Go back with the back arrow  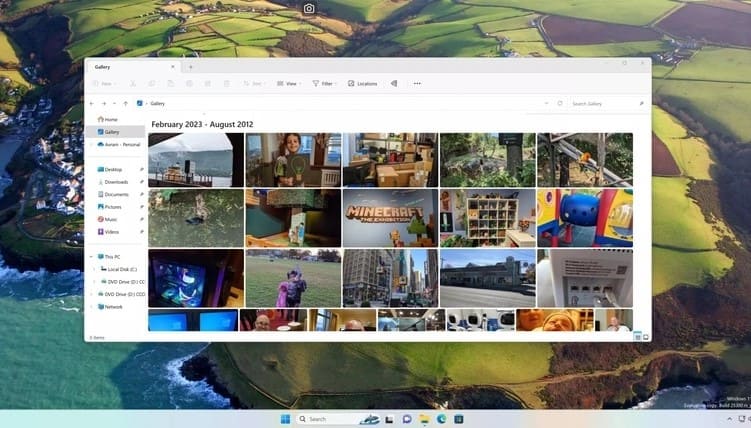pos(92,103)
